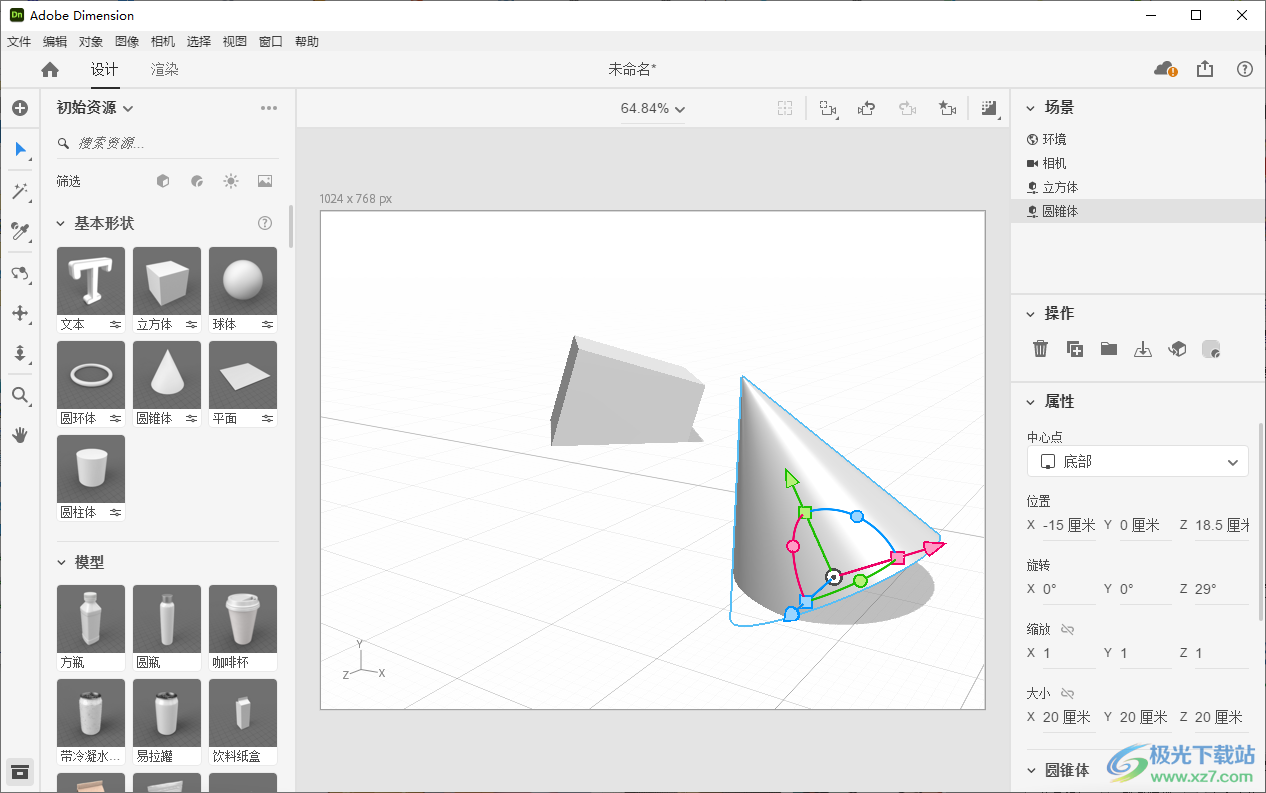
Task: Open the resources panel more options (…)
Action: [x=269, y=108]
